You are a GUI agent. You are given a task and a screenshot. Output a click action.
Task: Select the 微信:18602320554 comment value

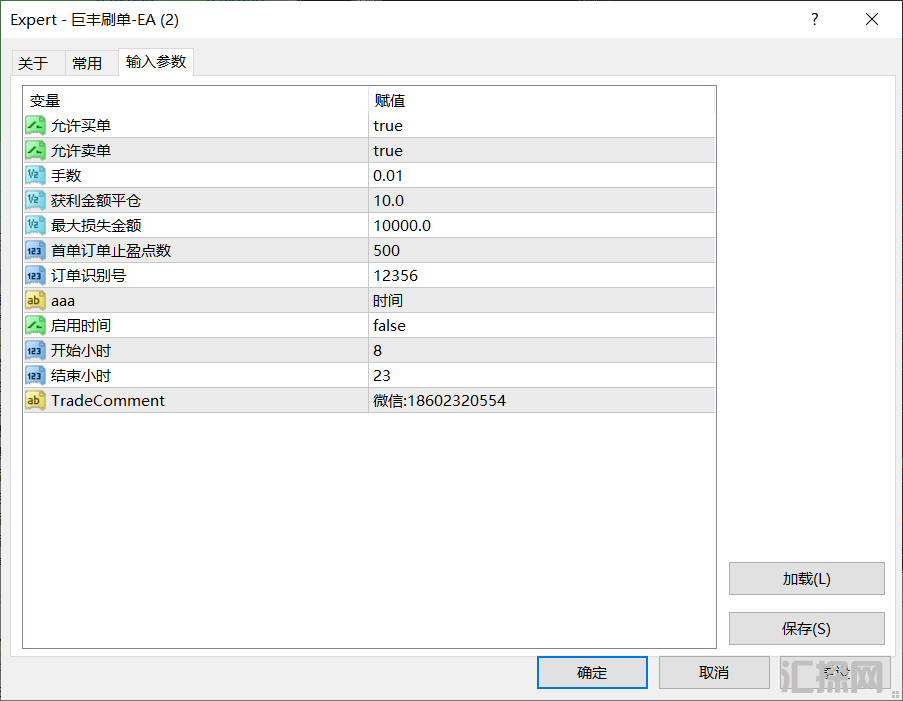(x=439, y=401)
